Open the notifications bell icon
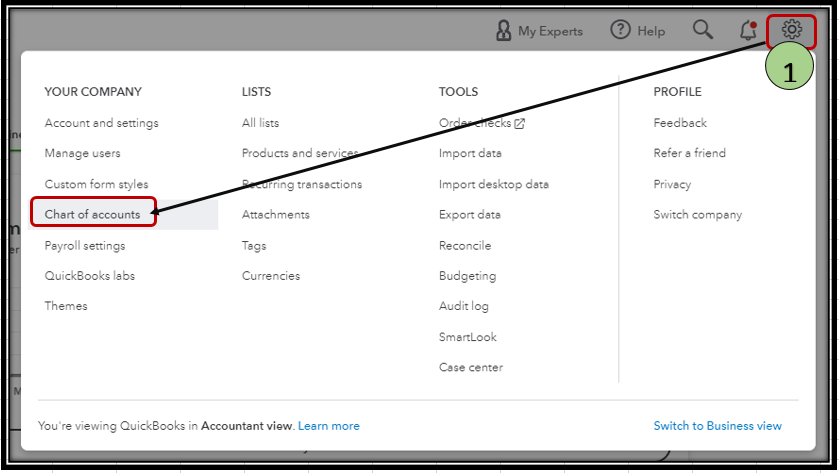Image resolution: width=839 pixels, height=473 pixels. pyautogui.click(x=748, y=30)
